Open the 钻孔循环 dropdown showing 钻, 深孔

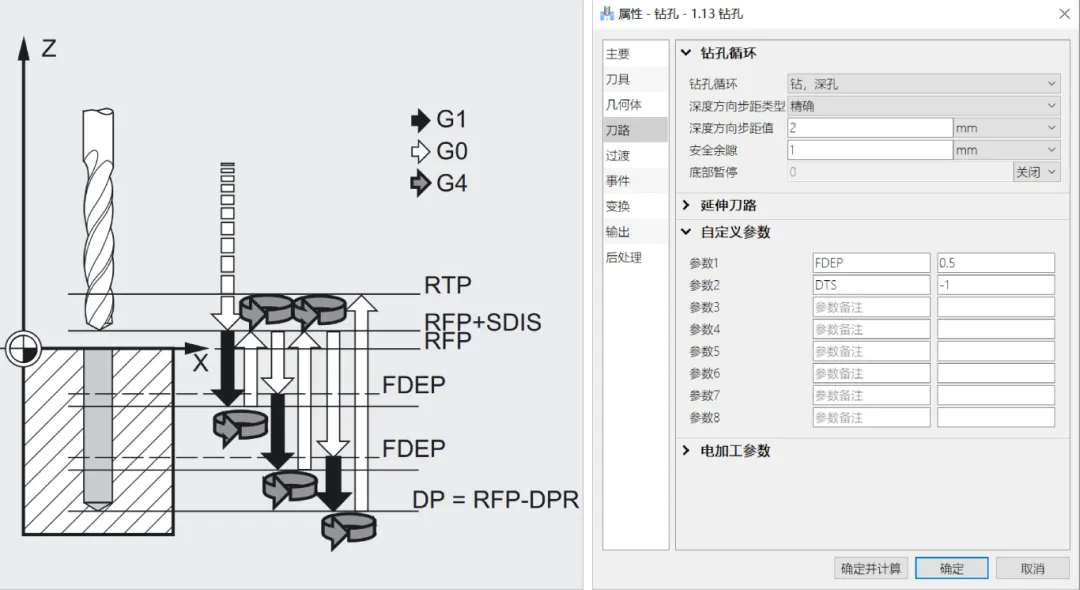pos(924,84)
